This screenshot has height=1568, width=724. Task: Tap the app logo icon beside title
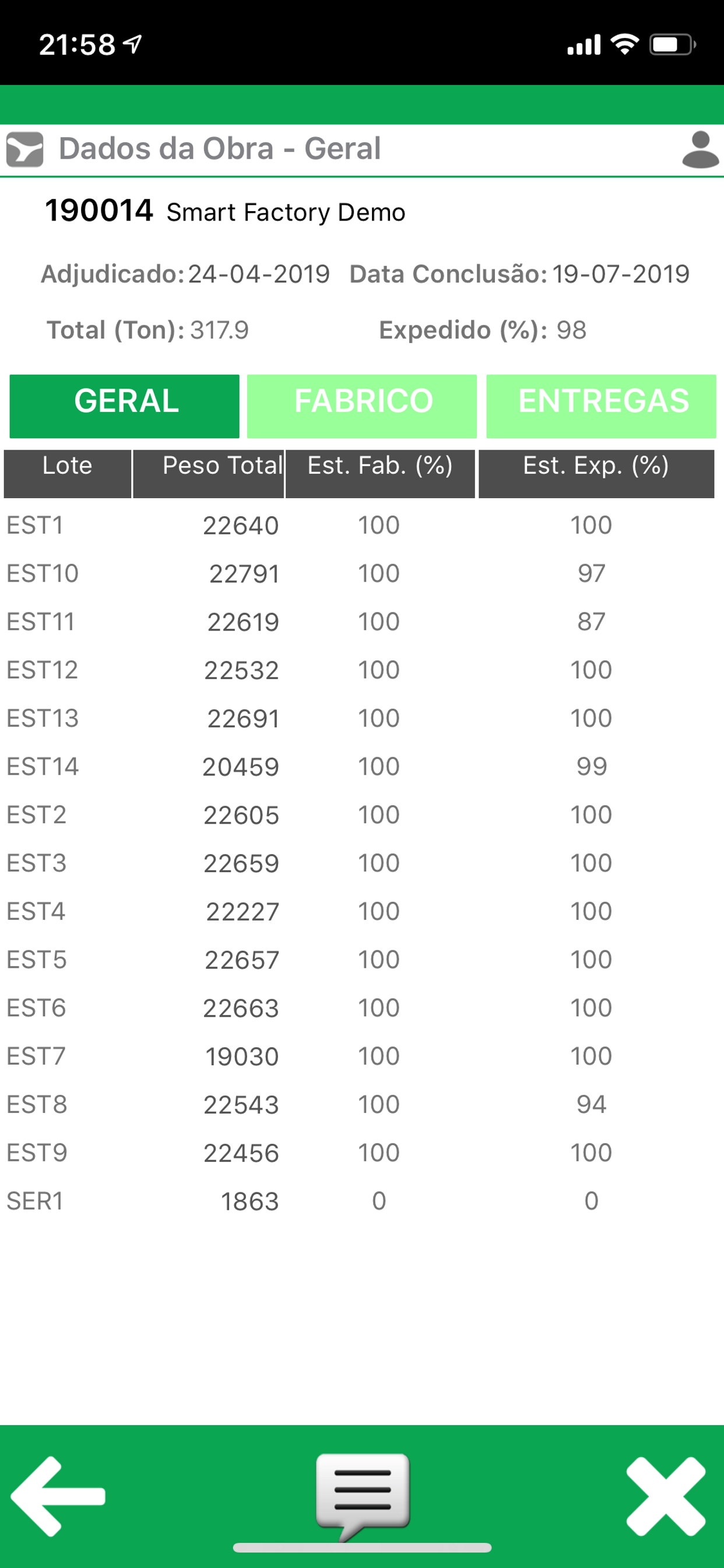(24, 149)
